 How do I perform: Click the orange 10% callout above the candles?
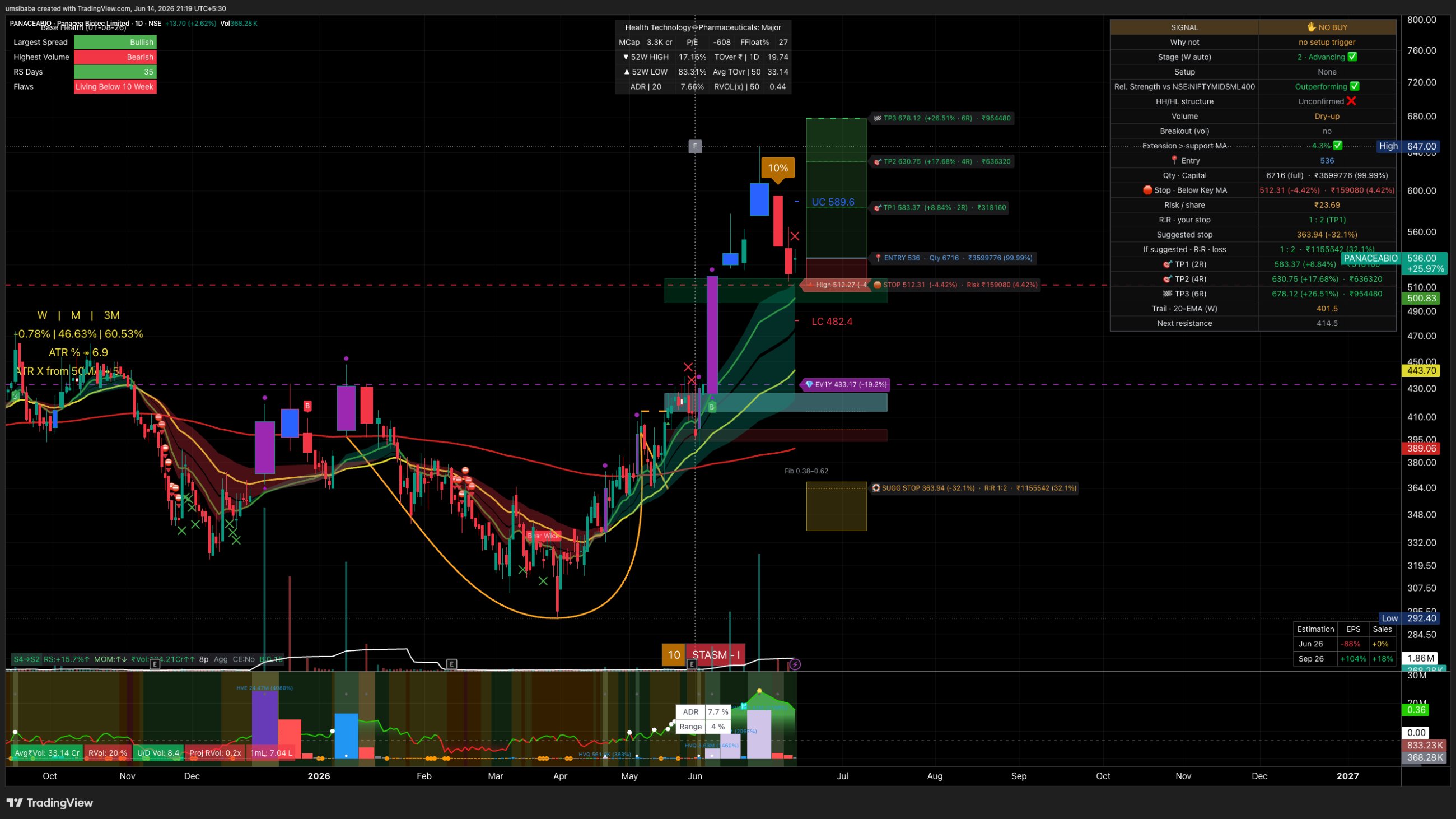[778, 169]
